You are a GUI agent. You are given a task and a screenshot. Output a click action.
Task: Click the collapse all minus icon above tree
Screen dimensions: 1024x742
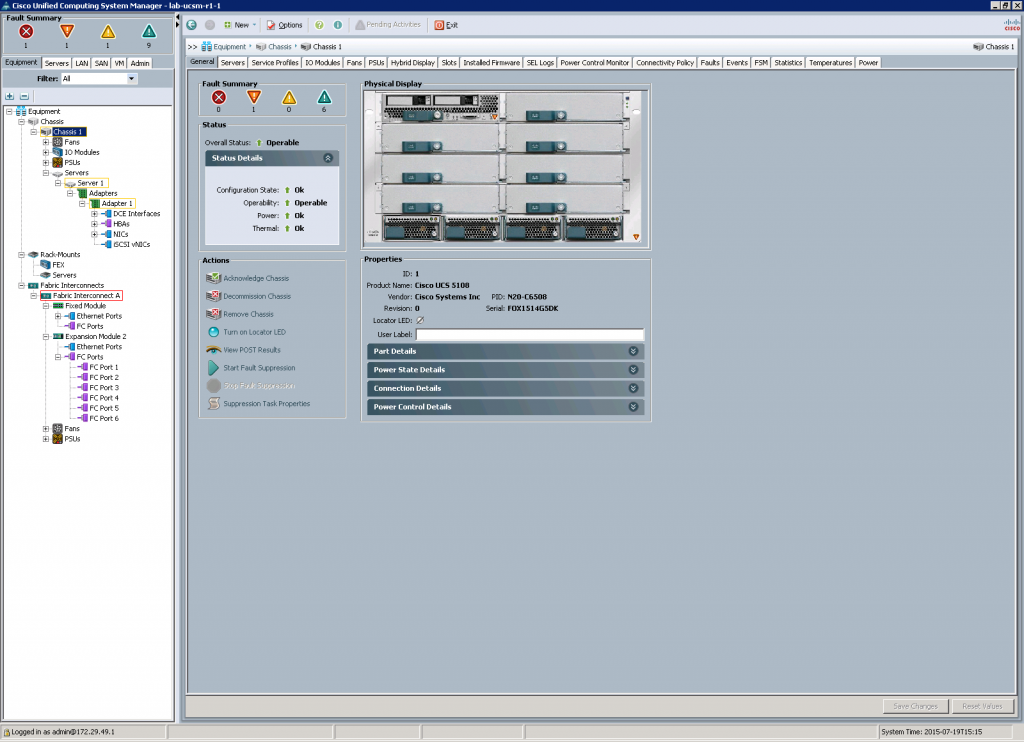coord(24,95)
